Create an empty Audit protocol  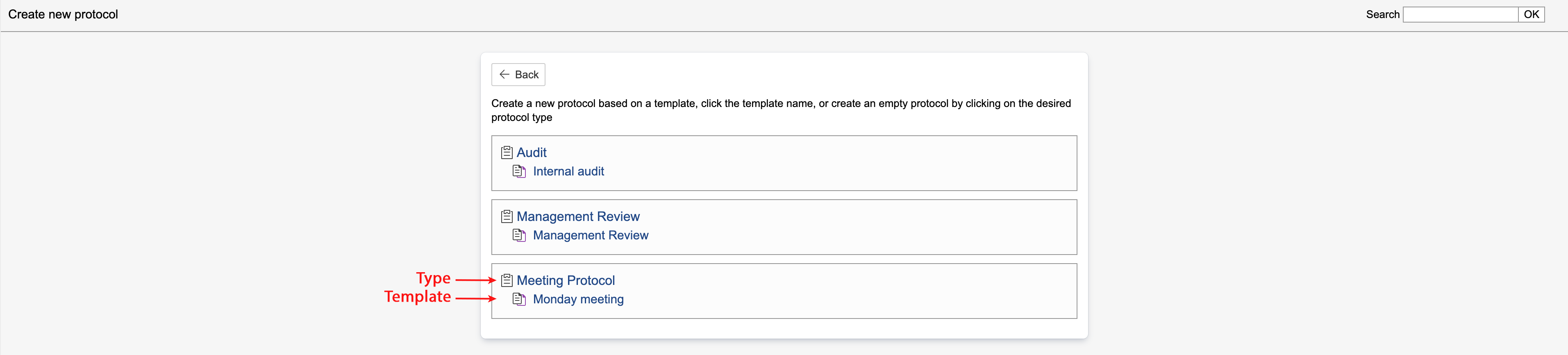[x=532, y=152]
